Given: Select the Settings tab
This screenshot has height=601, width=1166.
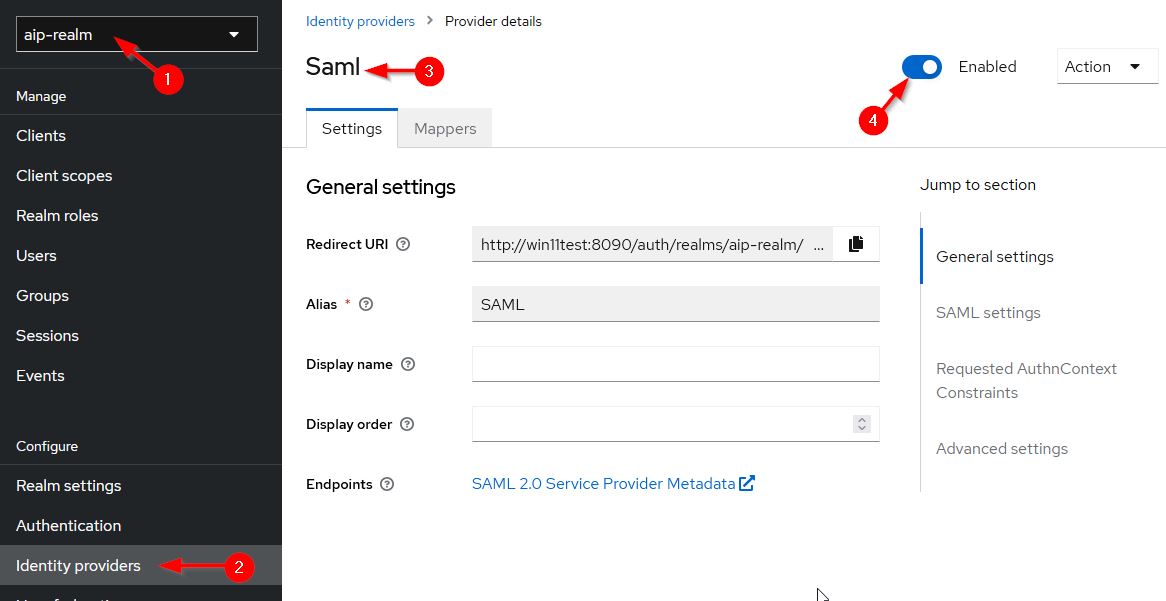Looking at the screenshot, I should coord(352,129).
